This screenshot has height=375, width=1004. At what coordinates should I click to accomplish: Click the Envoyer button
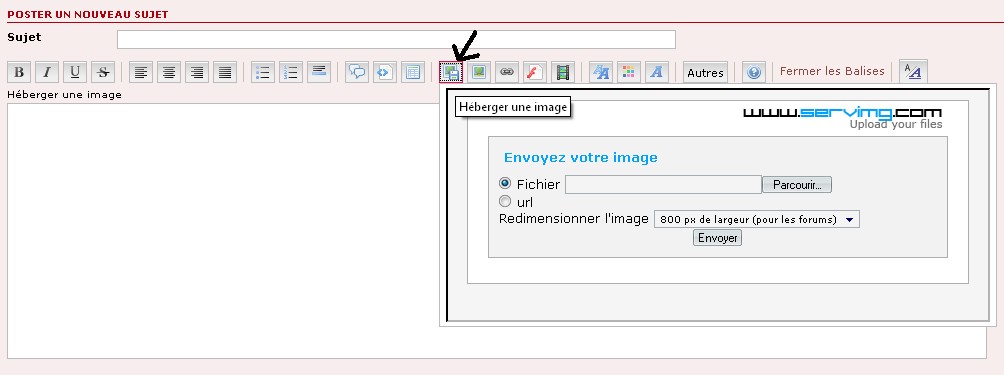click(x=717, y=238)
